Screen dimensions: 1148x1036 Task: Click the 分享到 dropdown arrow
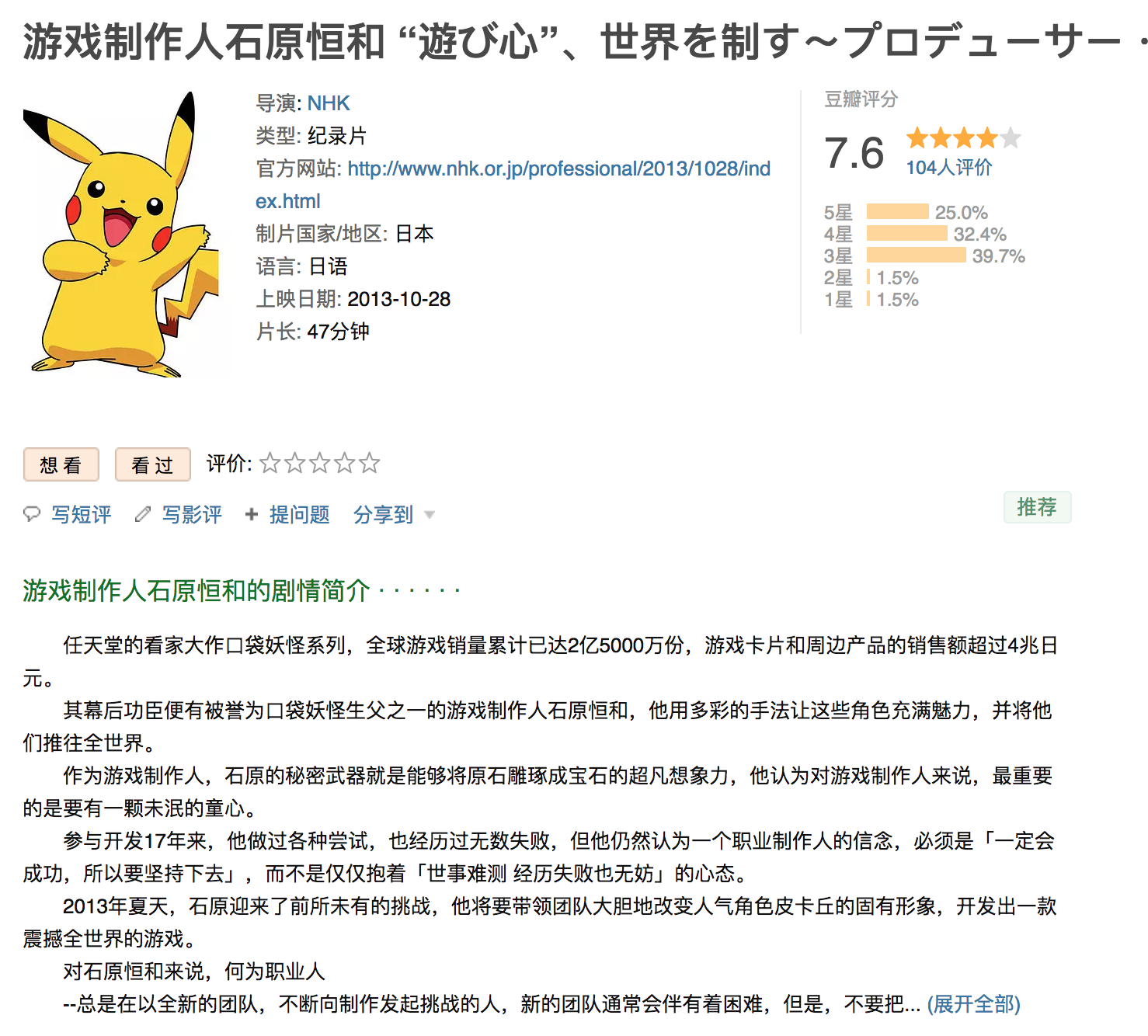click(430, 515)
